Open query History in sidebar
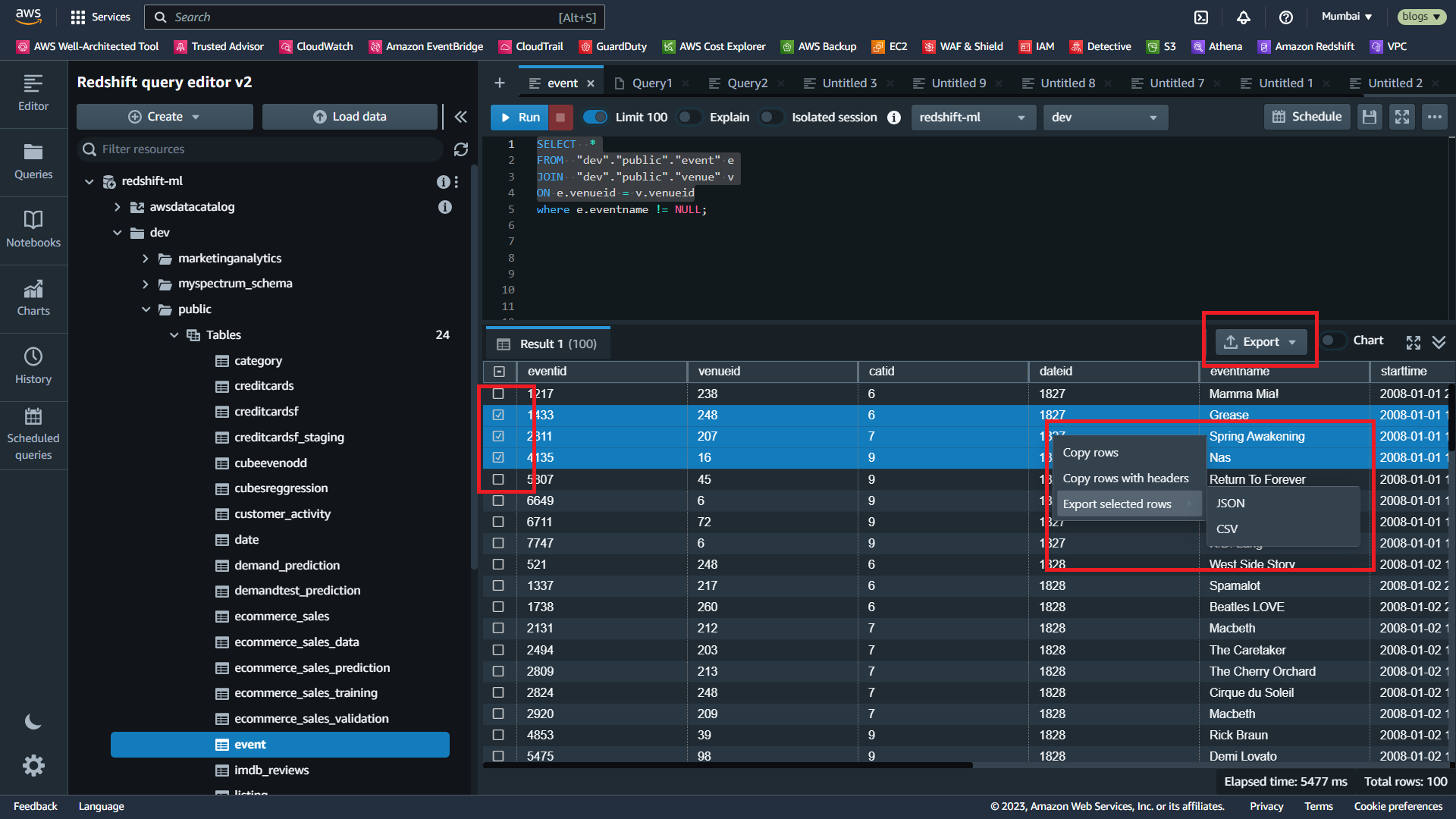 click(33, 366)
